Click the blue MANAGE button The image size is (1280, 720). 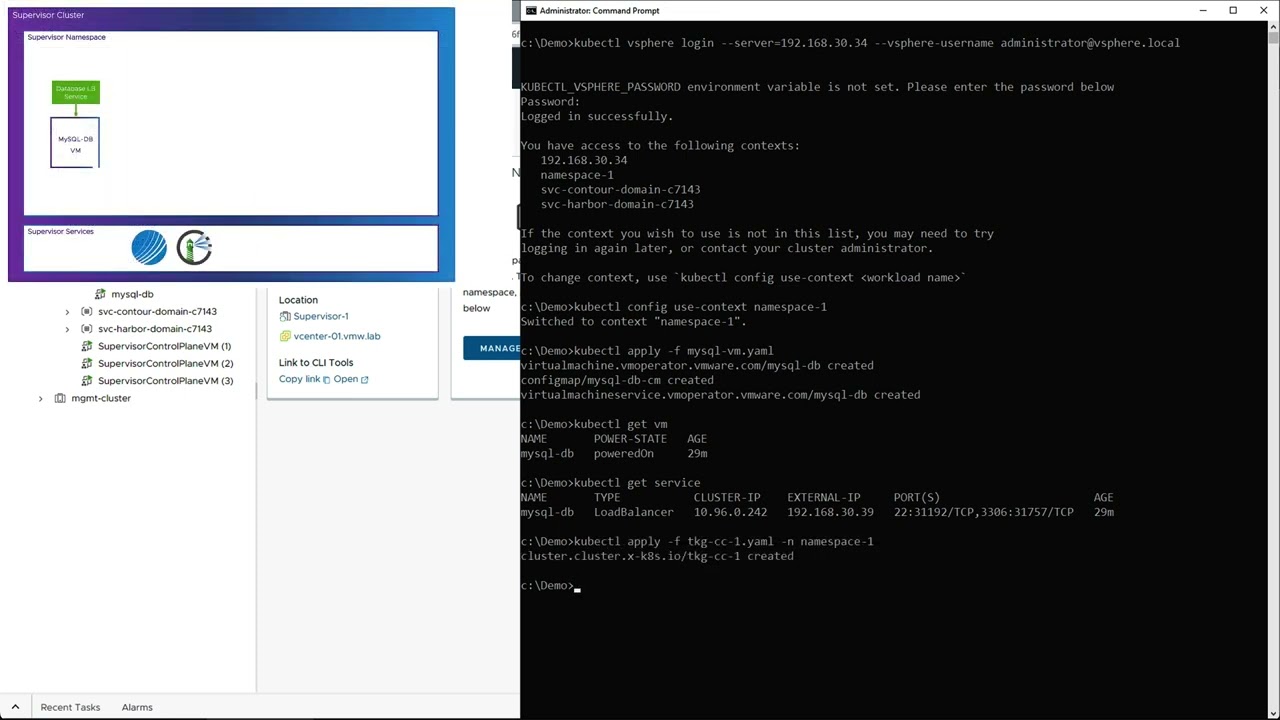point(492,348)
